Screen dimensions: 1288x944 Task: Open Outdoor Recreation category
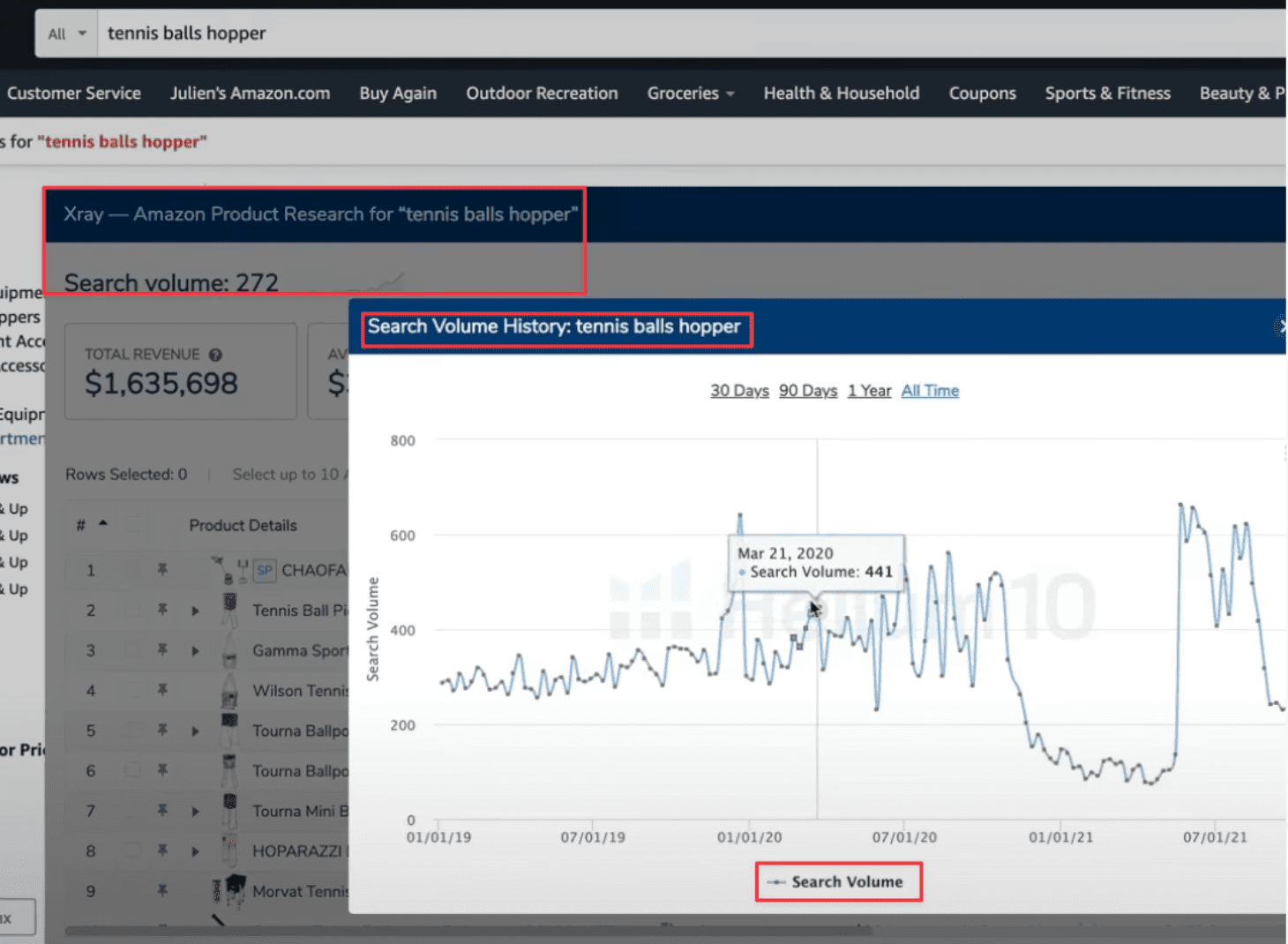[x=542, y=94]
